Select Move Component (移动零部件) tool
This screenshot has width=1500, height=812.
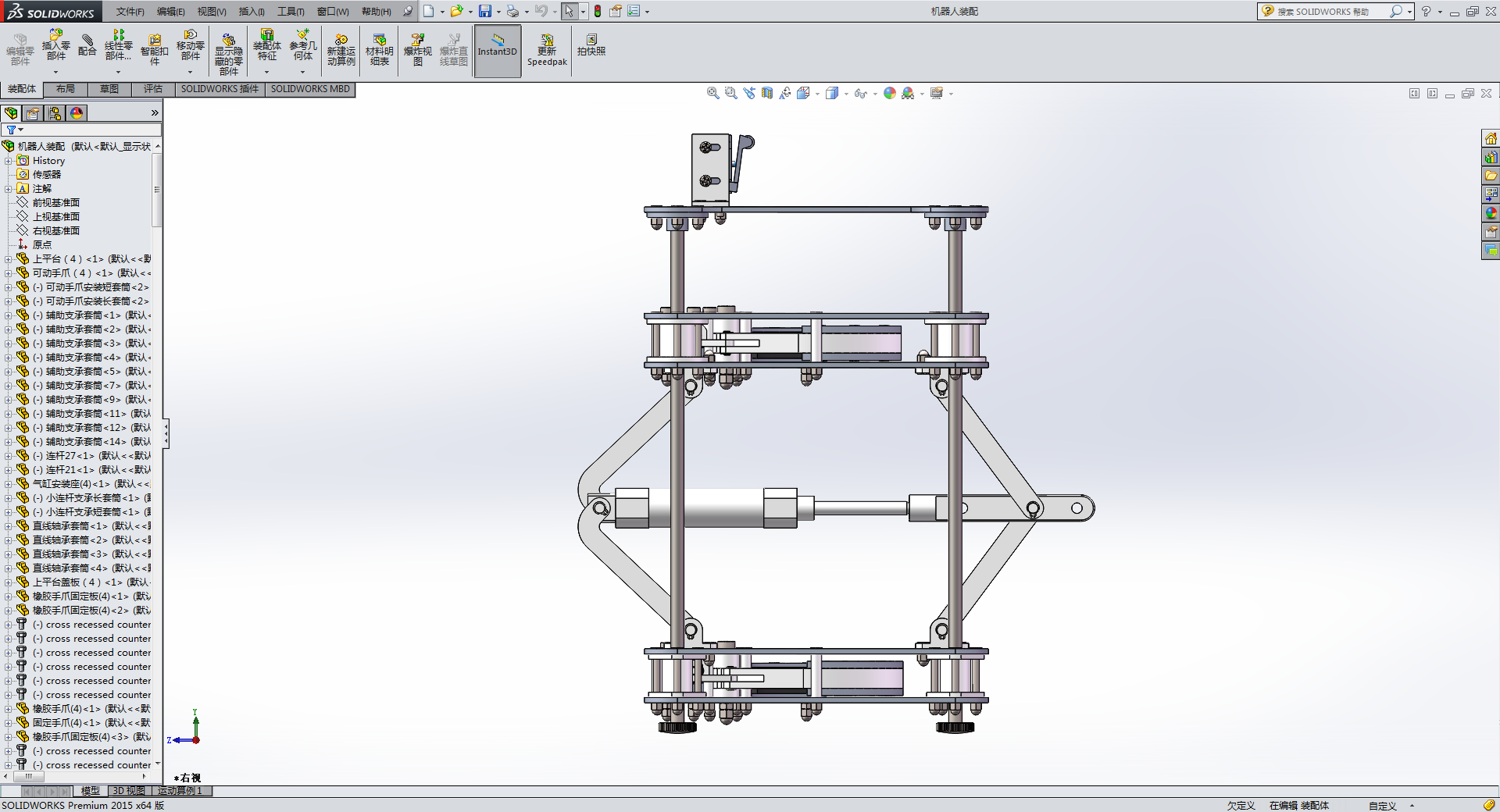[x=191, y=45]
